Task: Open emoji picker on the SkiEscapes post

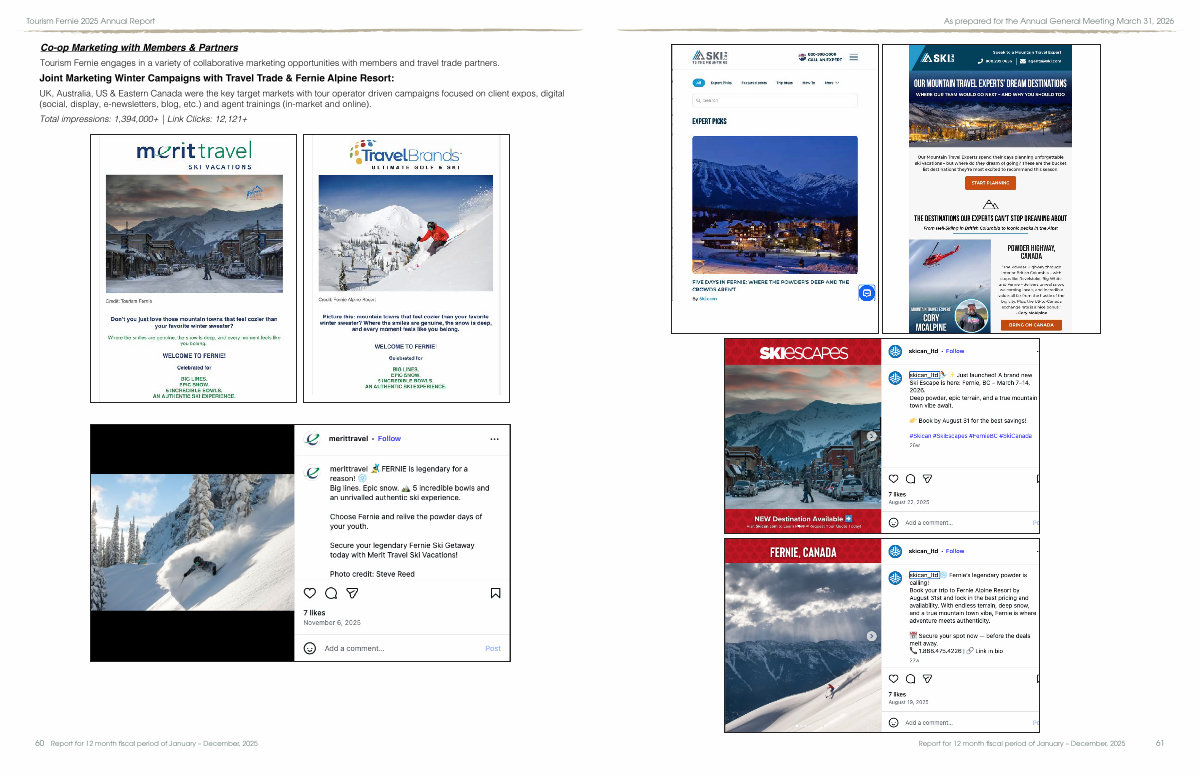Action: [x=893, y=522]
